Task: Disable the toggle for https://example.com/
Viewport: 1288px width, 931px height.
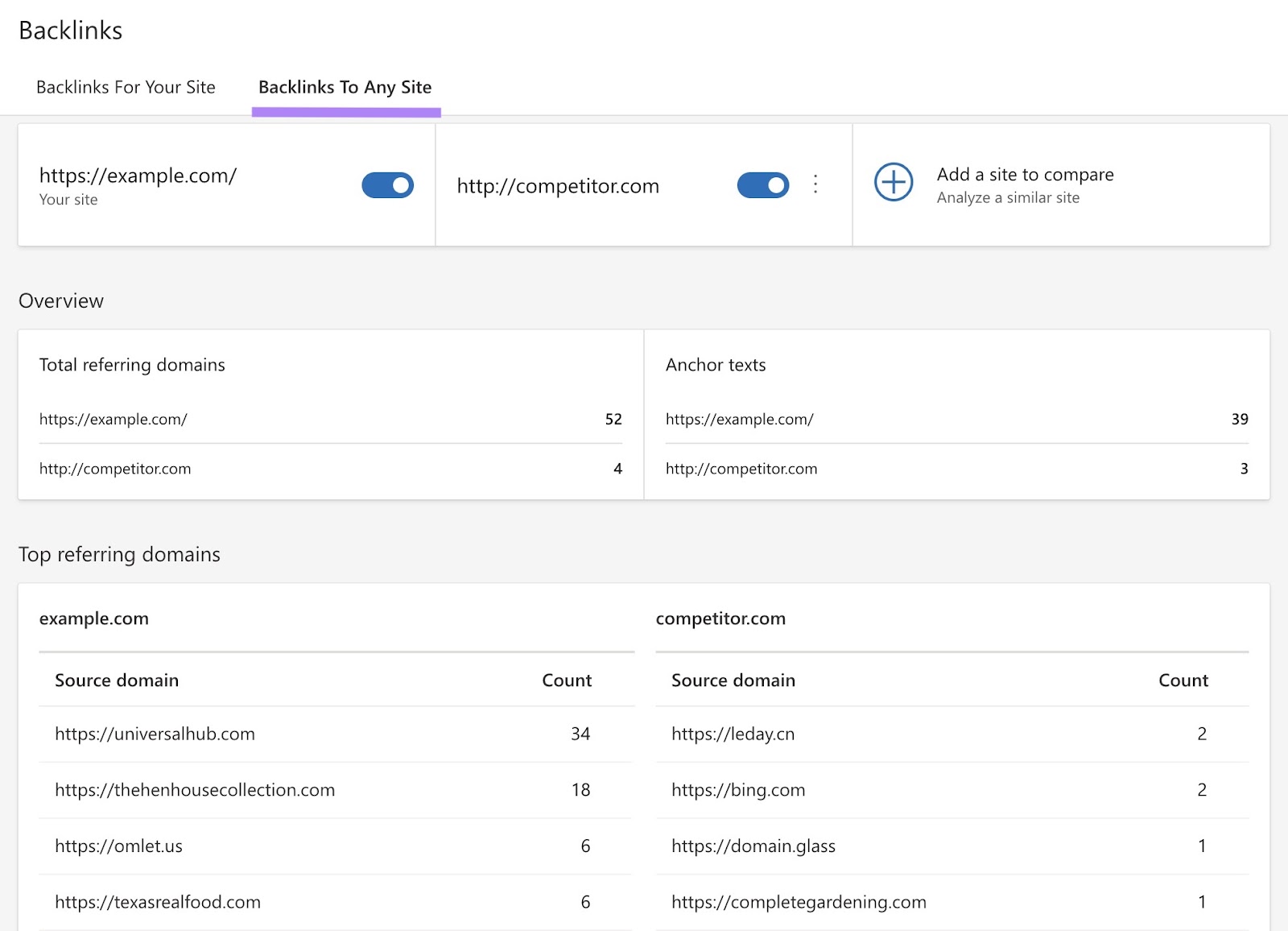Action: (386, 184)
